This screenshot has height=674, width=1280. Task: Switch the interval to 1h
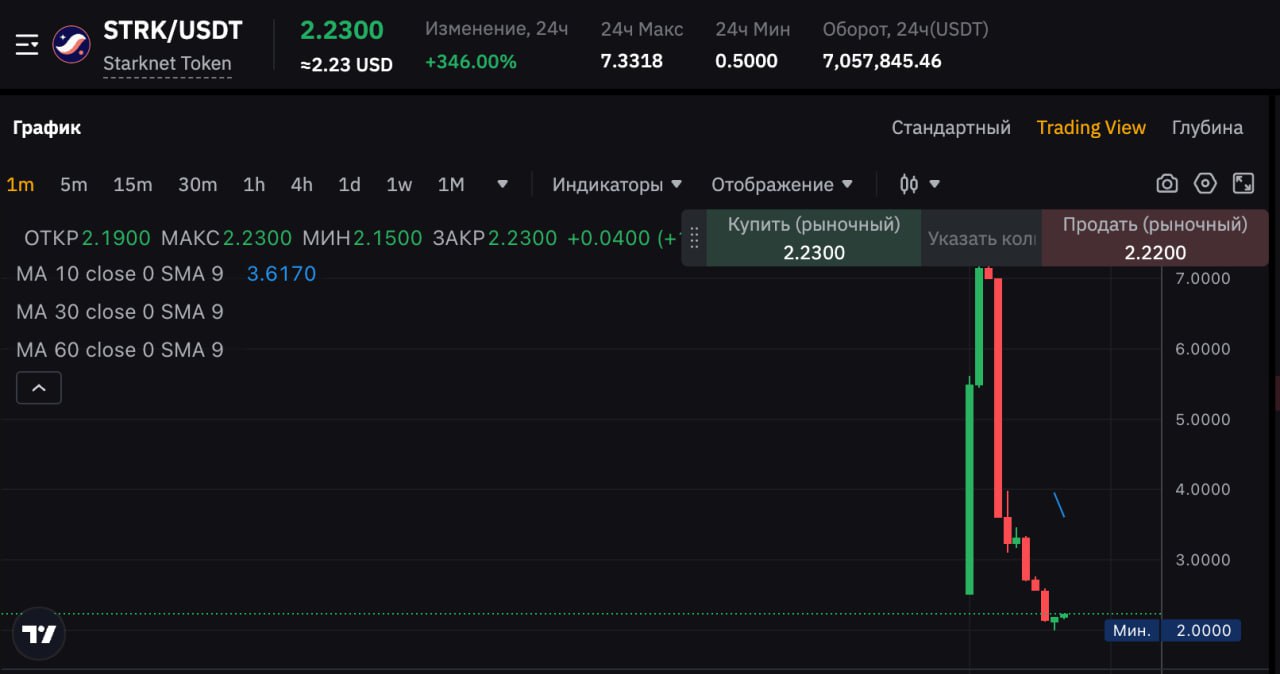pos(254,185)
